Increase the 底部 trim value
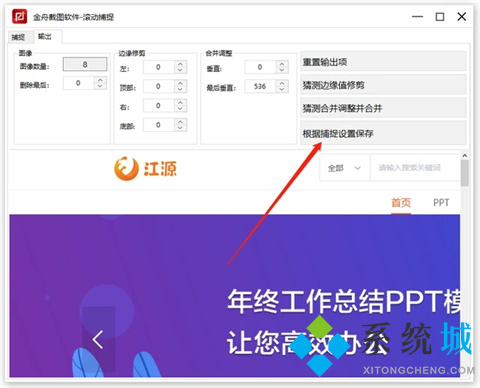Image resolution: width=480 pixels, height=388 pixels. click(x=180, y=122)
